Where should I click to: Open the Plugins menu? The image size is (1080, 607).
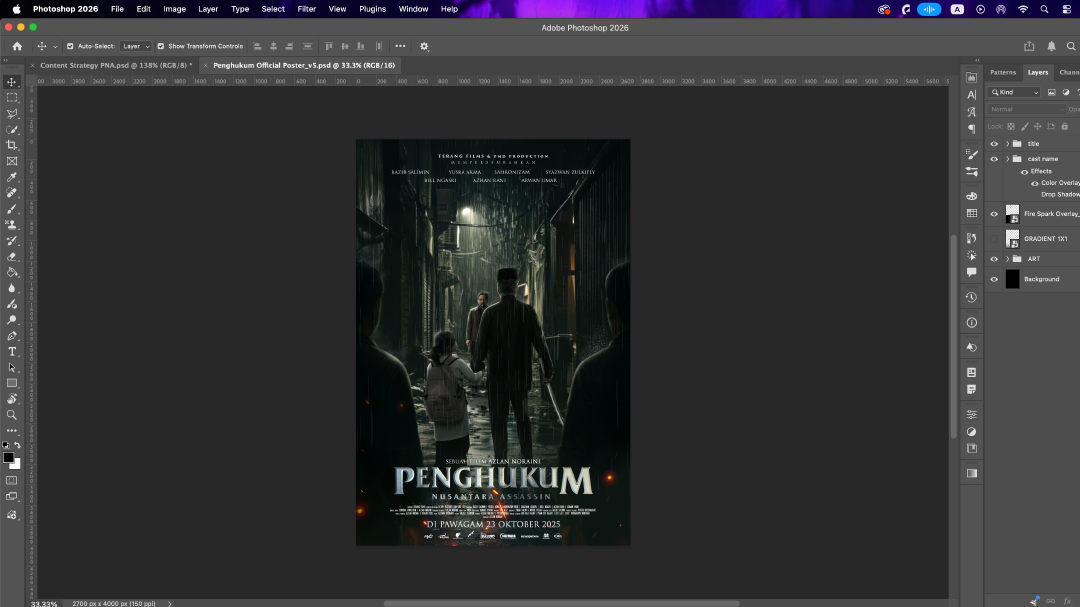point(373,9)
